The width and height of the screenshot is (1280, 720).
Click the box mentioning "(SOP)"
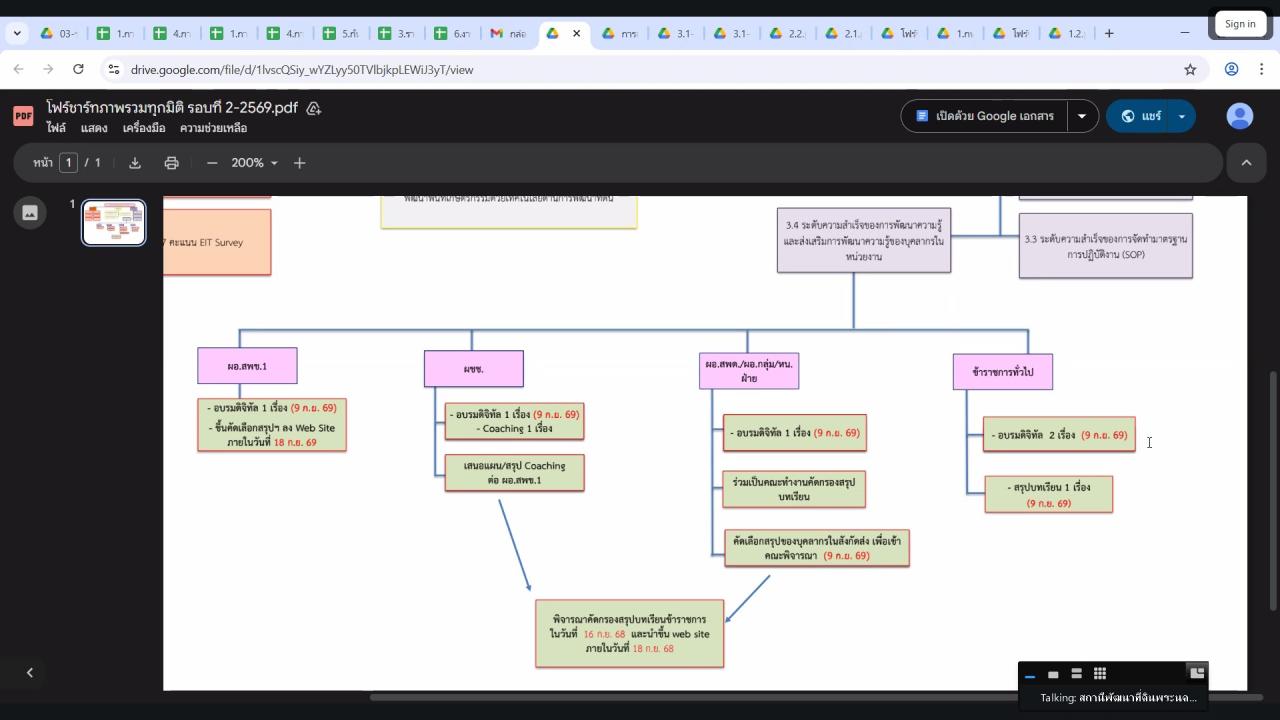click(x=1106, y=247)
